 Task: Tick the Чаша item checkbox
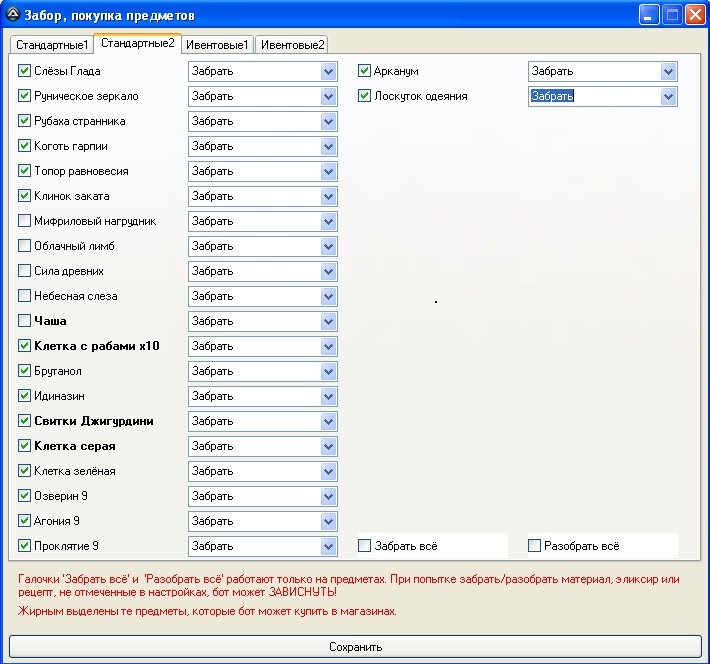pyautogui.click(x=25, y=321)
